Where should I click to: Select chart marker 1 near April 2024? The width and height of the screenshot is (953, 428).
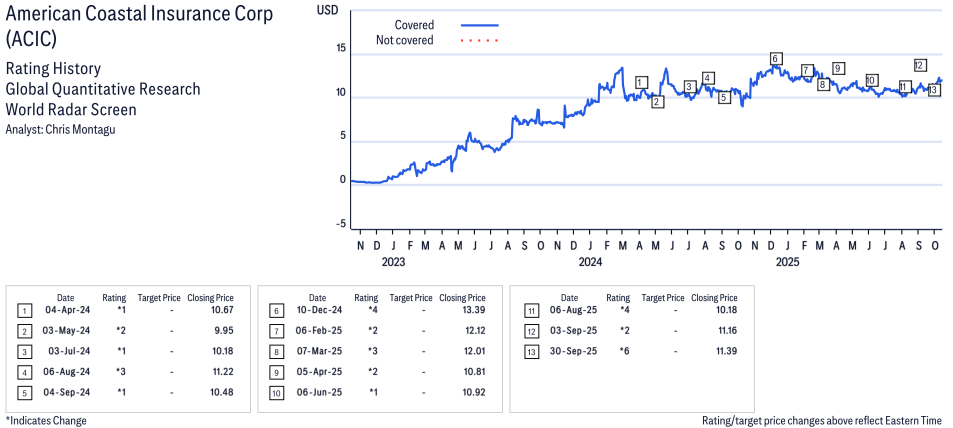tap(641, 82)
